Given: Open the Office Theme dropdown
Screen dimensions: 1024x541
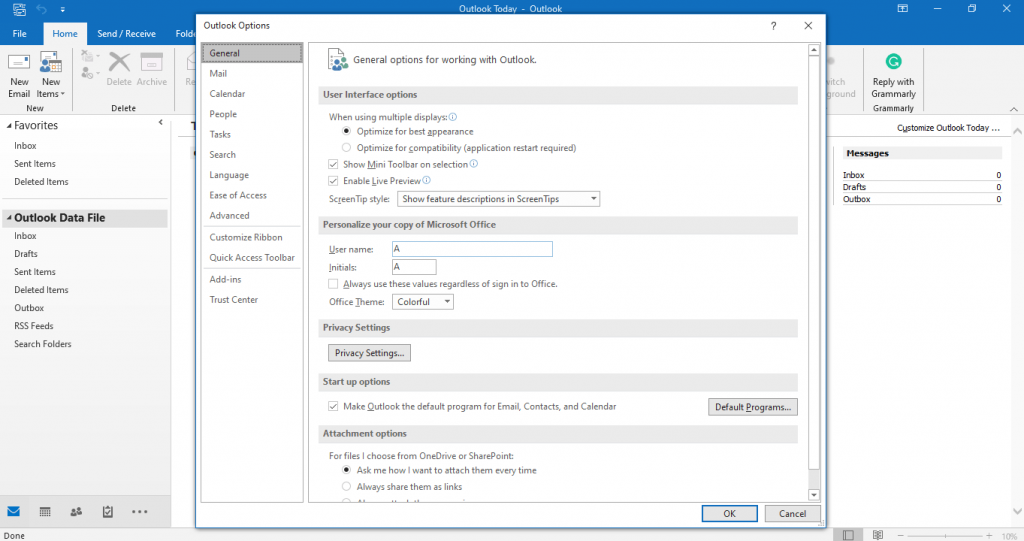Looking at the screenshot, I should (423, 302).
